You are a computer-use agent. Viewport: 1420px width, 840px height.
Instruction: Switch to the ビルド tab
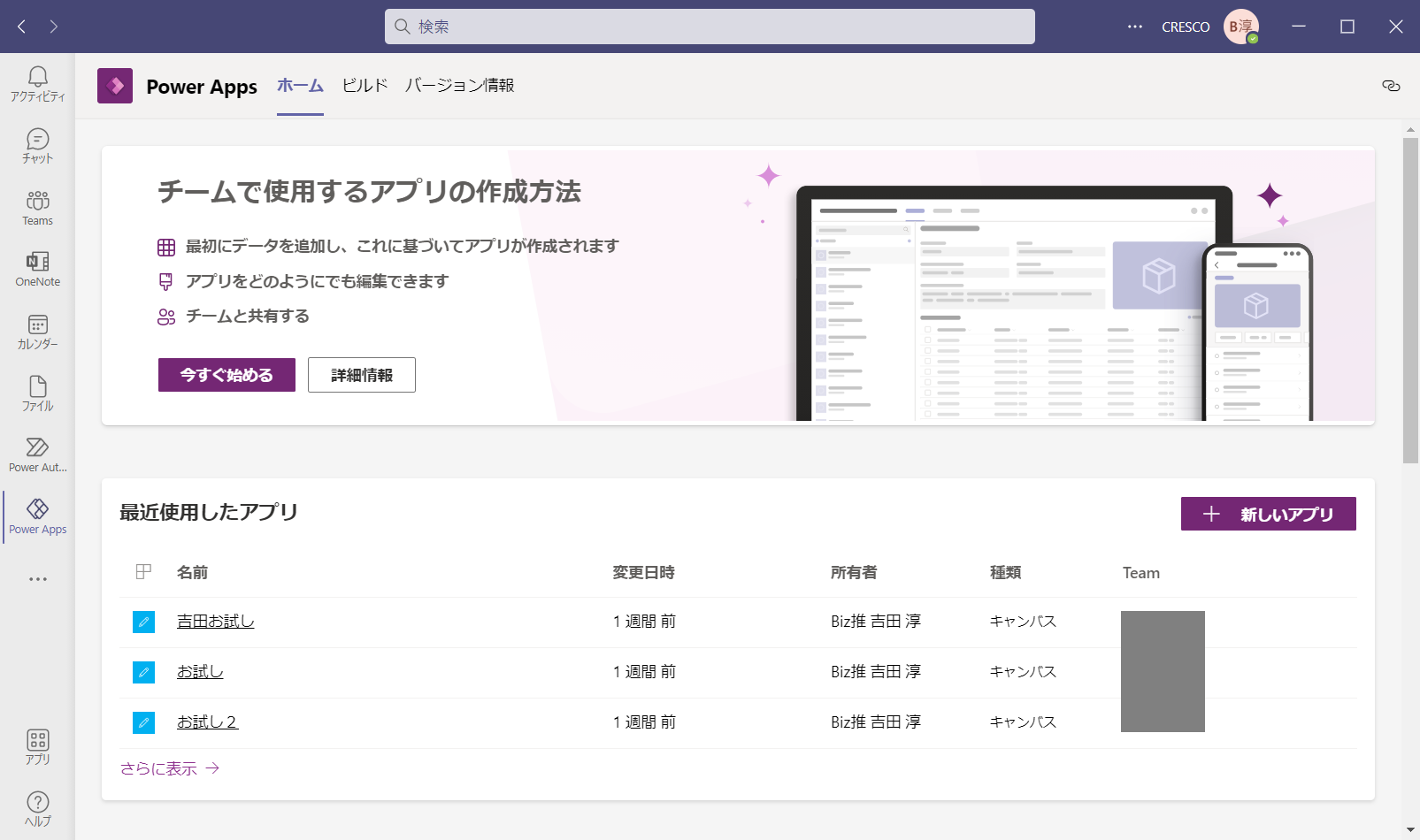(x=365, y=86)
